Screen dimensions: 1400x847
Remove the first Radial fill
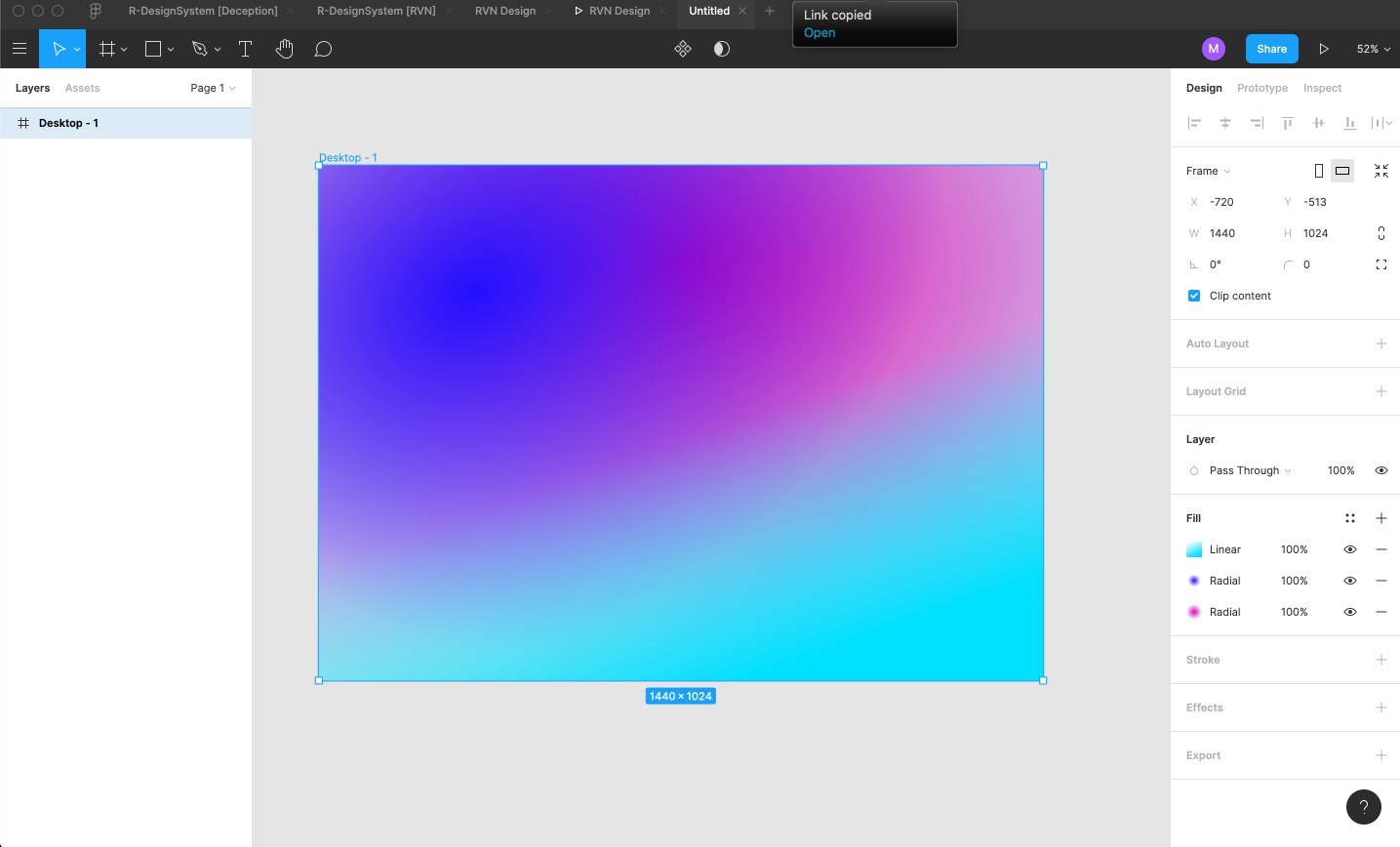point(1381,581)
